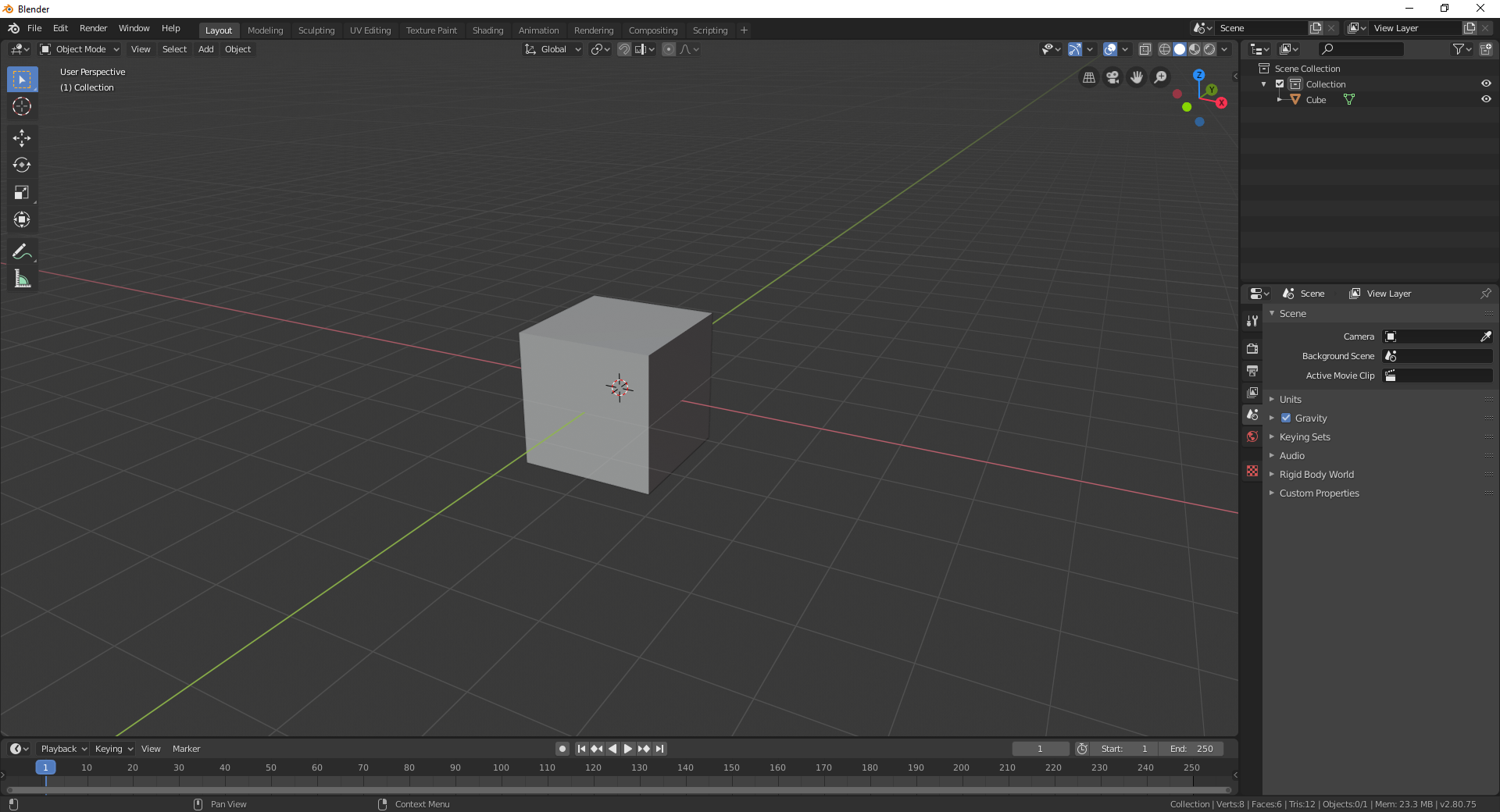Open the Keying dropdown

(114, 749)
